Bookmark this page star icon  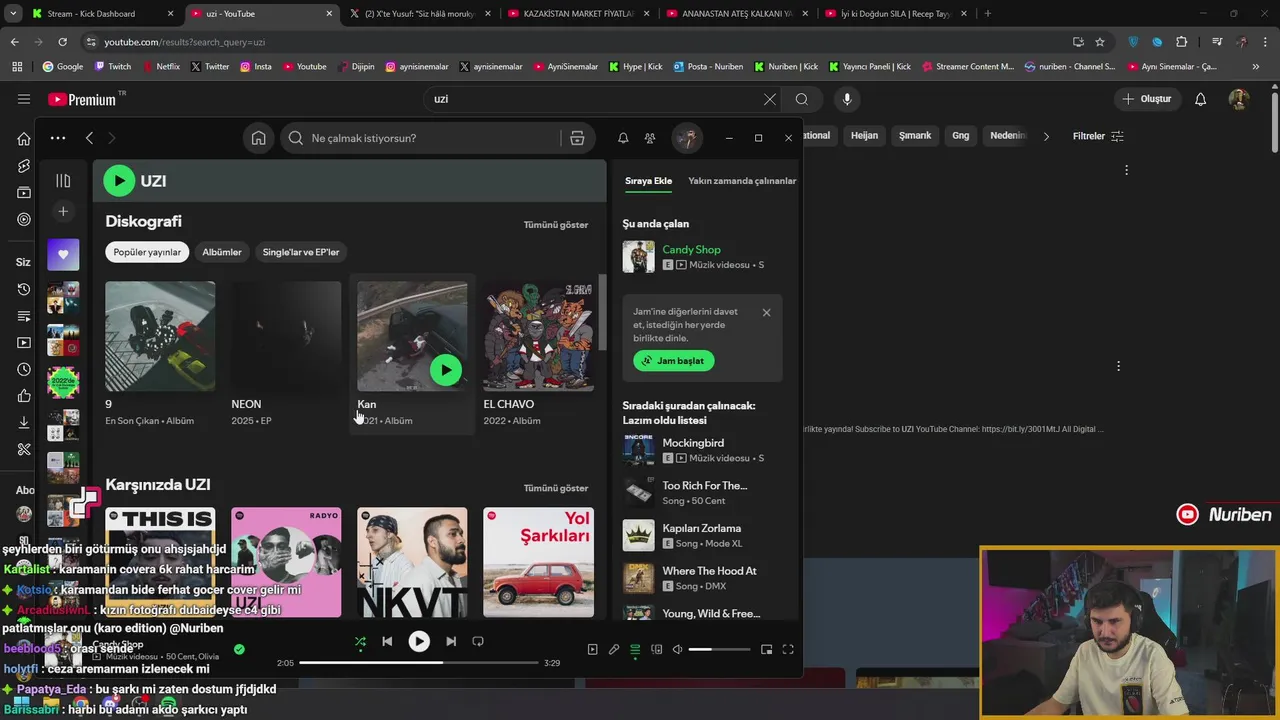coord(1100,42)
